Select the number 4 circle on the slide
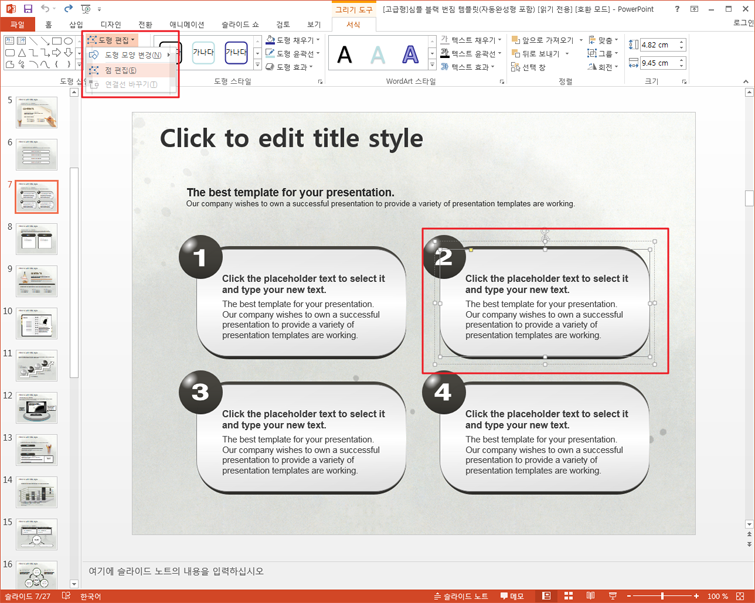 click(443, 393)
